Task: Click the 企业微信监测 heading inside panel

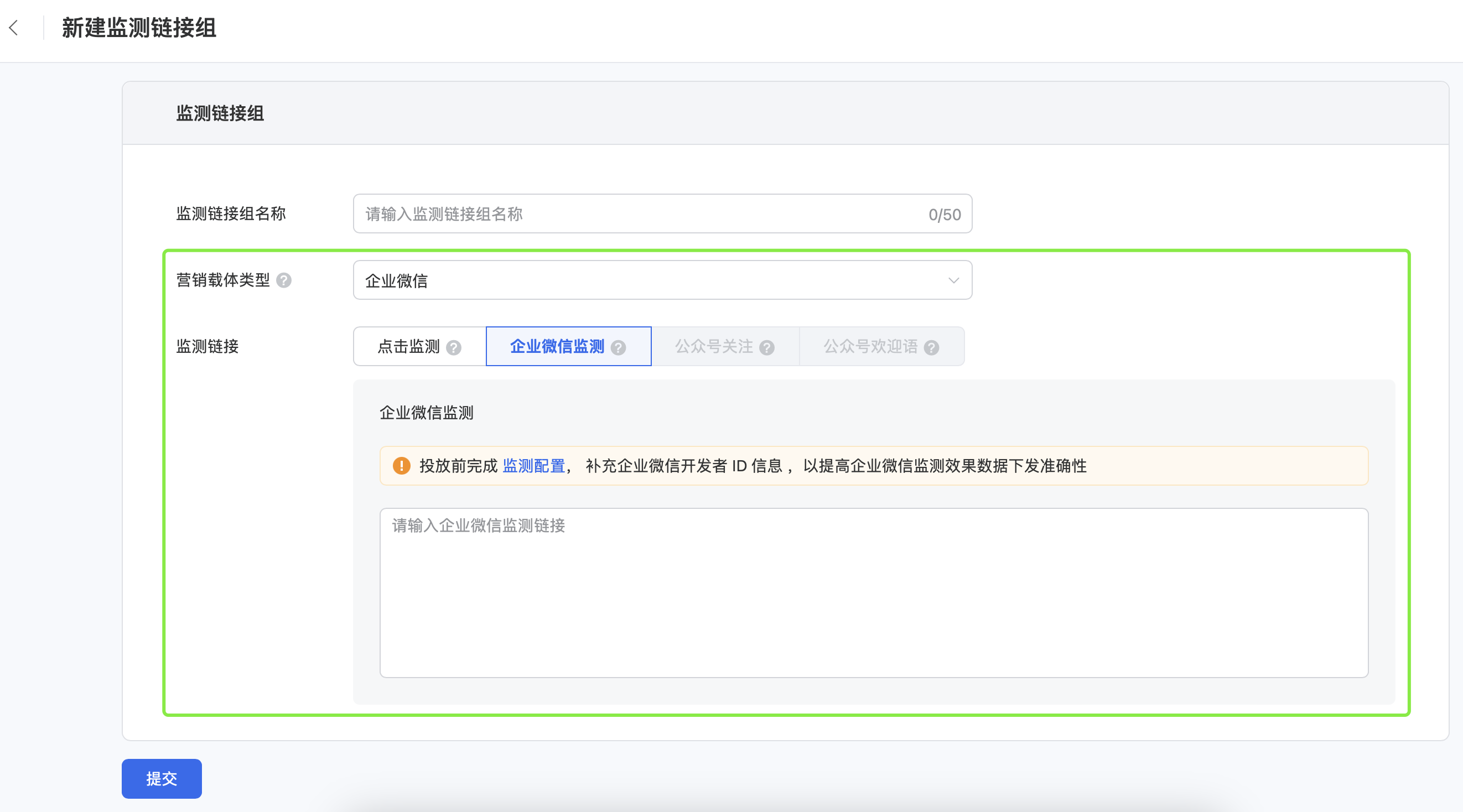Action: pos(426,413)
